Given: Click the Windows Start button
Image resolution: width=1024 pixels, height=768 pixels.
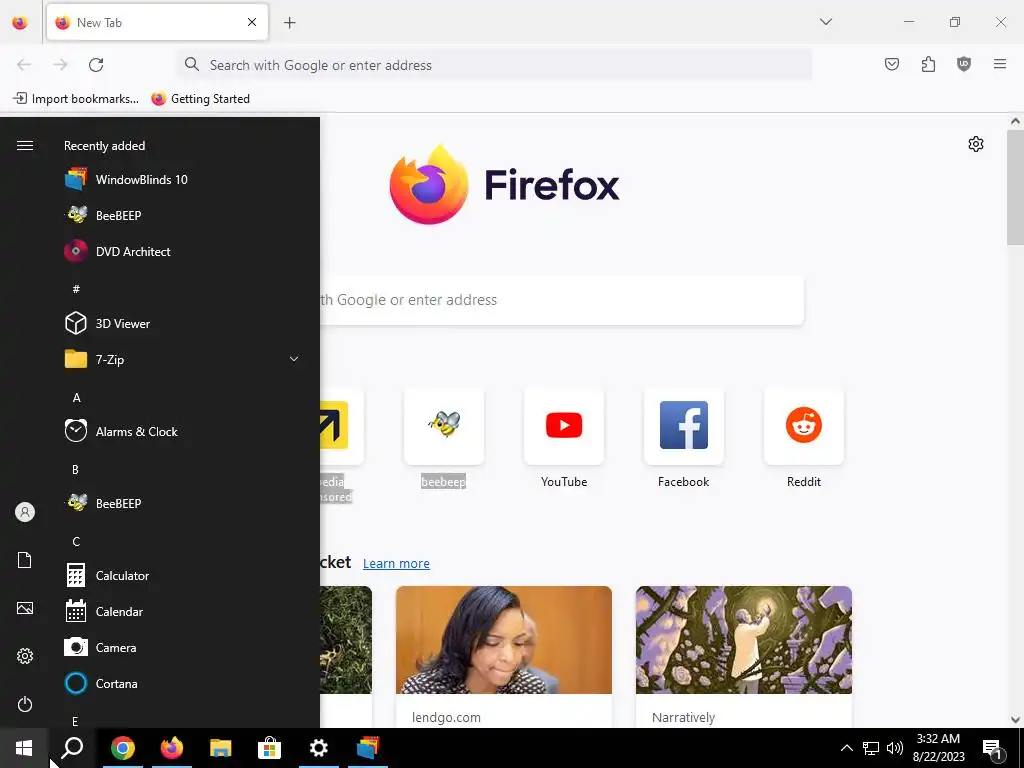Looking at the screenshot, I should pos(24,748).
